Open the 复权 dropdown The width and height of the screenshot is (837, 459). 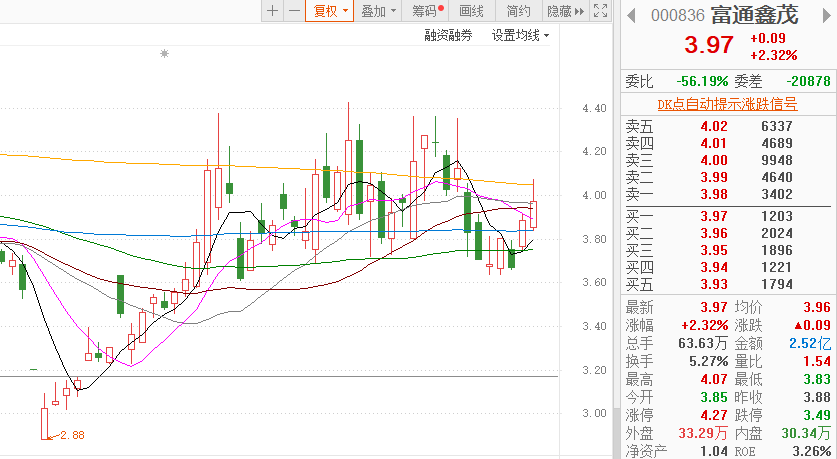pos(329,11)
